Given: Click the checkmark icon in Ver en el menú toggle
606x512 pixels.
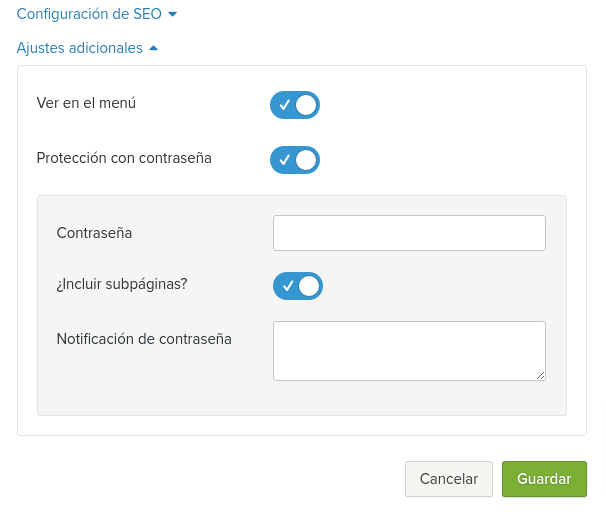Looking at the screenshot, I should pos(284,105).
